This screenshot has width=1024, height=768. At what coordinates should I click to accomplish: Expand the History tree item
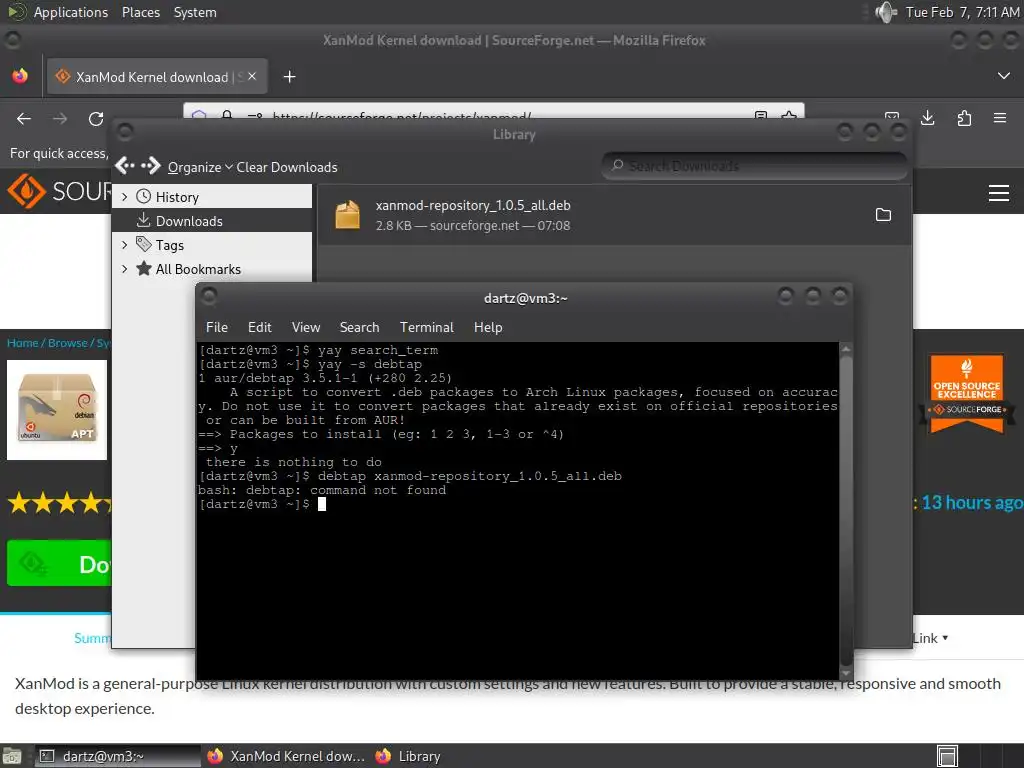[x=125, y=197]
